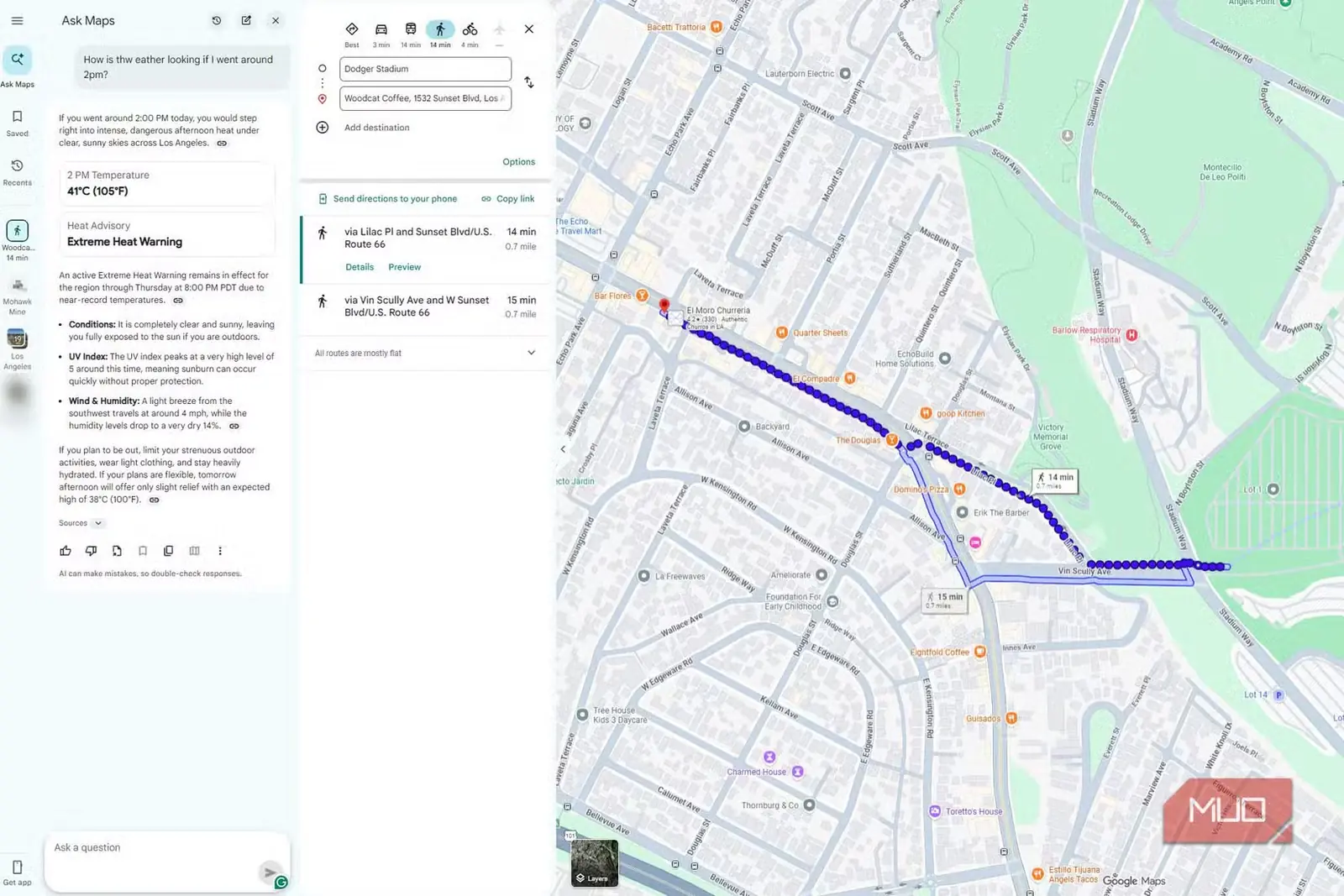Open the Layers map view thumbnail
The image size is (1344, 896).
[x=595, y=863]
